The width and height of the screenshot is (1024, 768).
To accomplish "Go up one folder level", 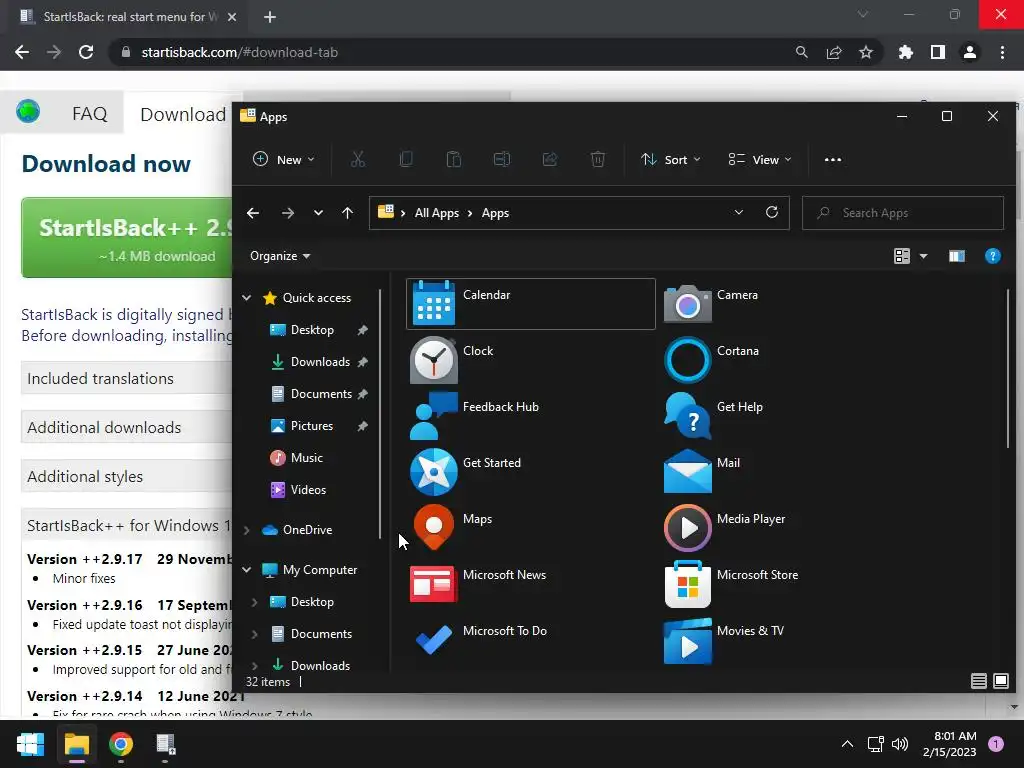I will (347, 212).
